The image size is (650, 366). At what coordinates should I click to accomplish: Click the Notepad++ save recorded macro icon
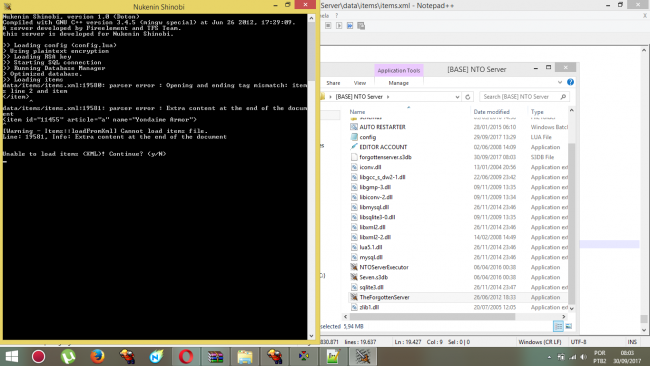pos(361,26)
